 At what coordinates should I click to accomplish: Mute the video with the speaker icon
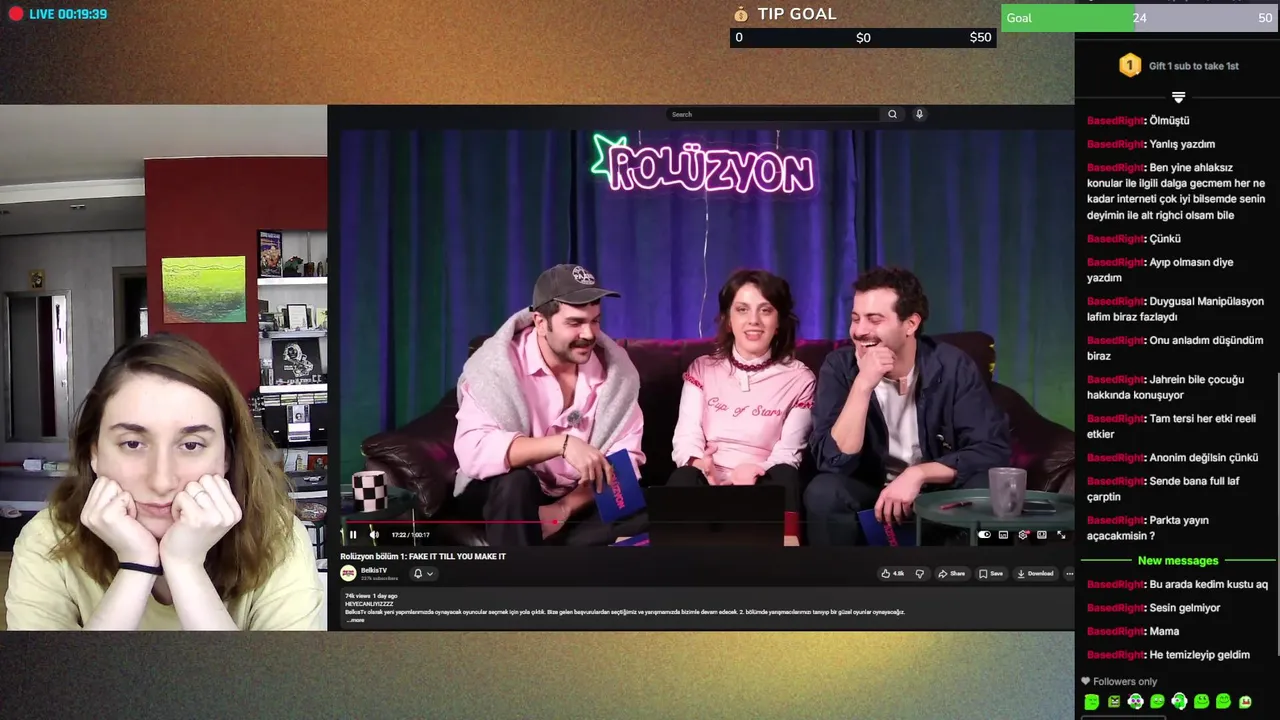(x=374, y=535)
